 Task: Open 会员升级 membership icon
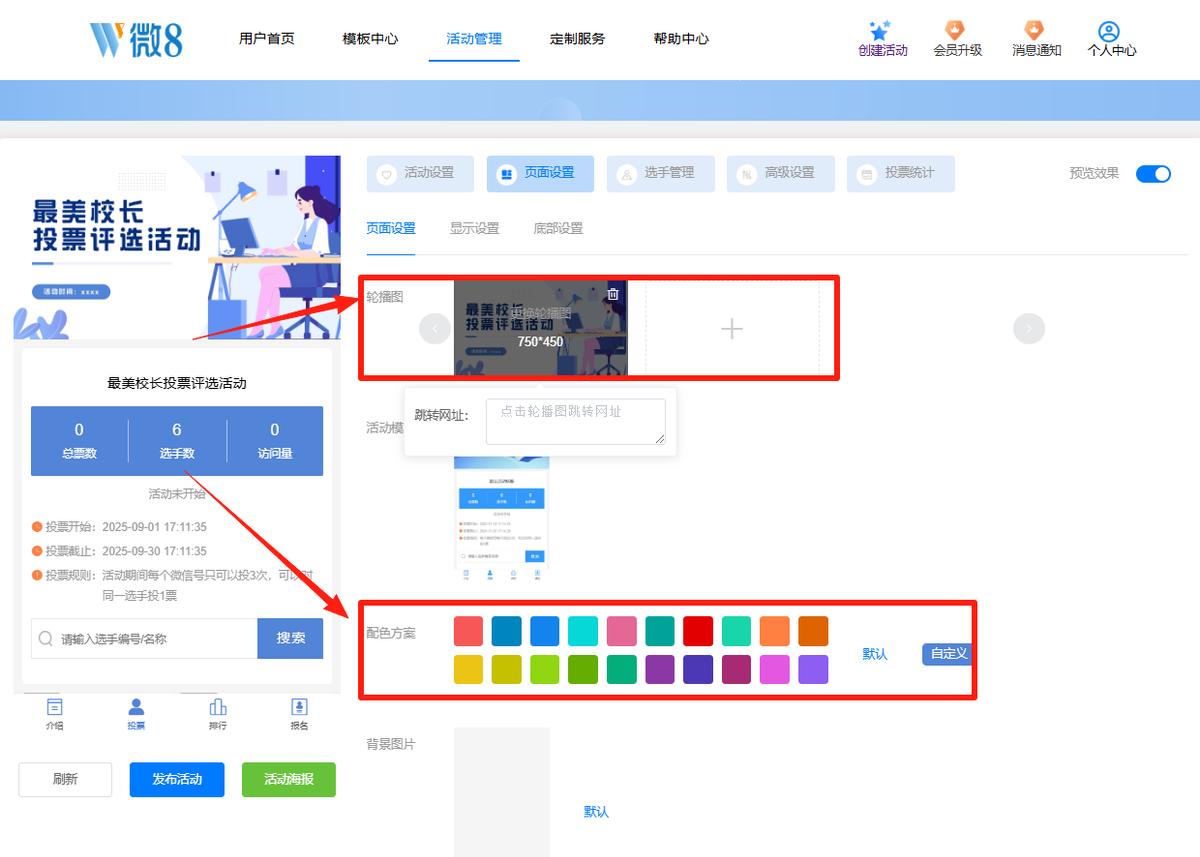click(956, 31)
